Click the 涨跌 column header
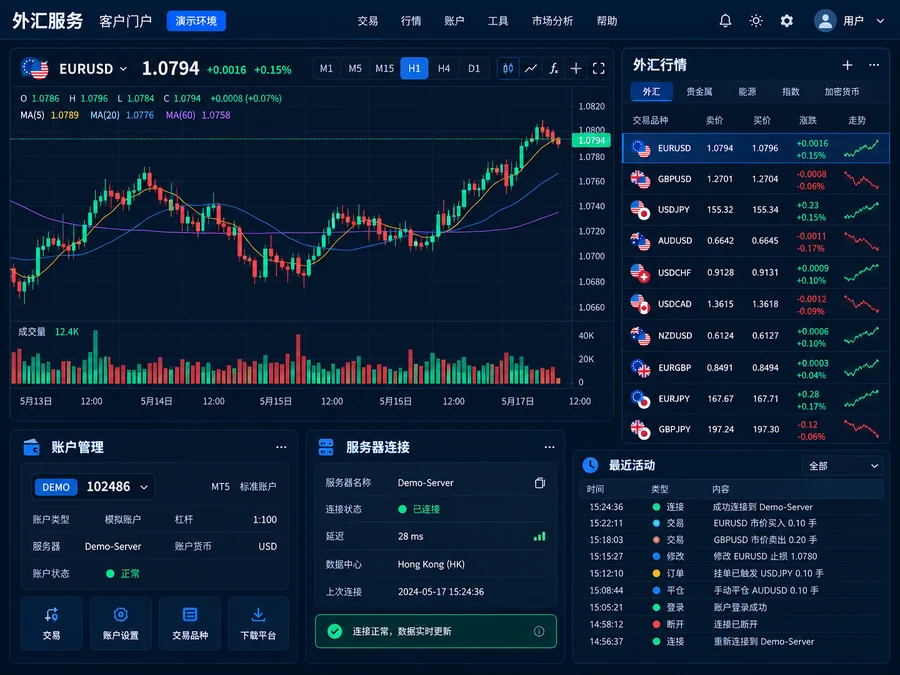The height and width of the screenshot is (675, 900). [808, 121]
